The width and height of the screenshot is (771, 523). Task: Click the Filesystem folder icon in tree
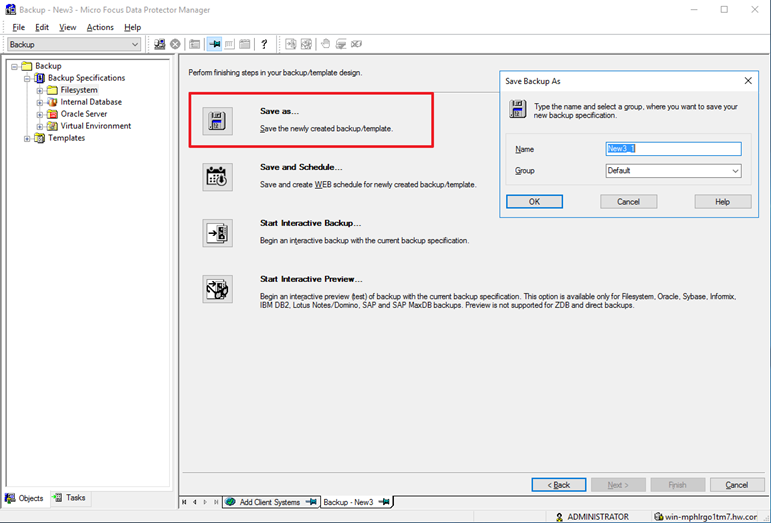(x=52, y=90)
